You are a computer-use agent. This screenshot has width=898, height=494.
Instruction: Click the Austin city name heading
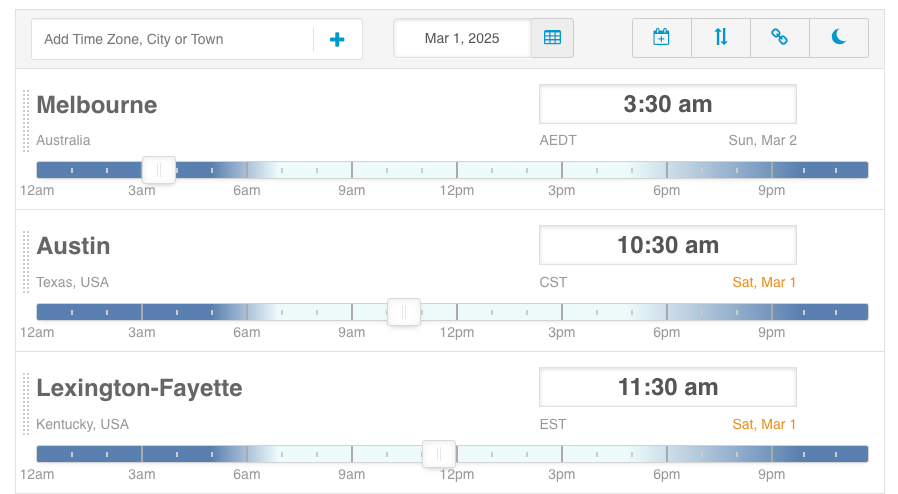point(73,246)
